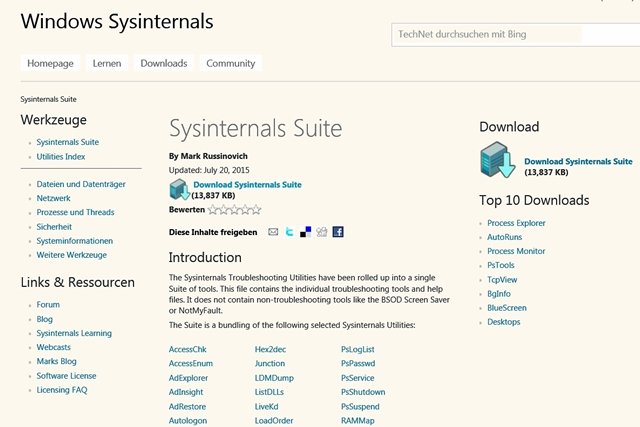
Task: Open the Downloads tab
Action: (x=164, y=63)
